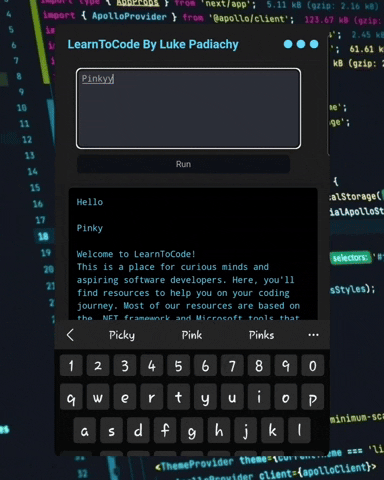Tap the u key
Viewport: 384px width, 480px height.
pos(232,397)
